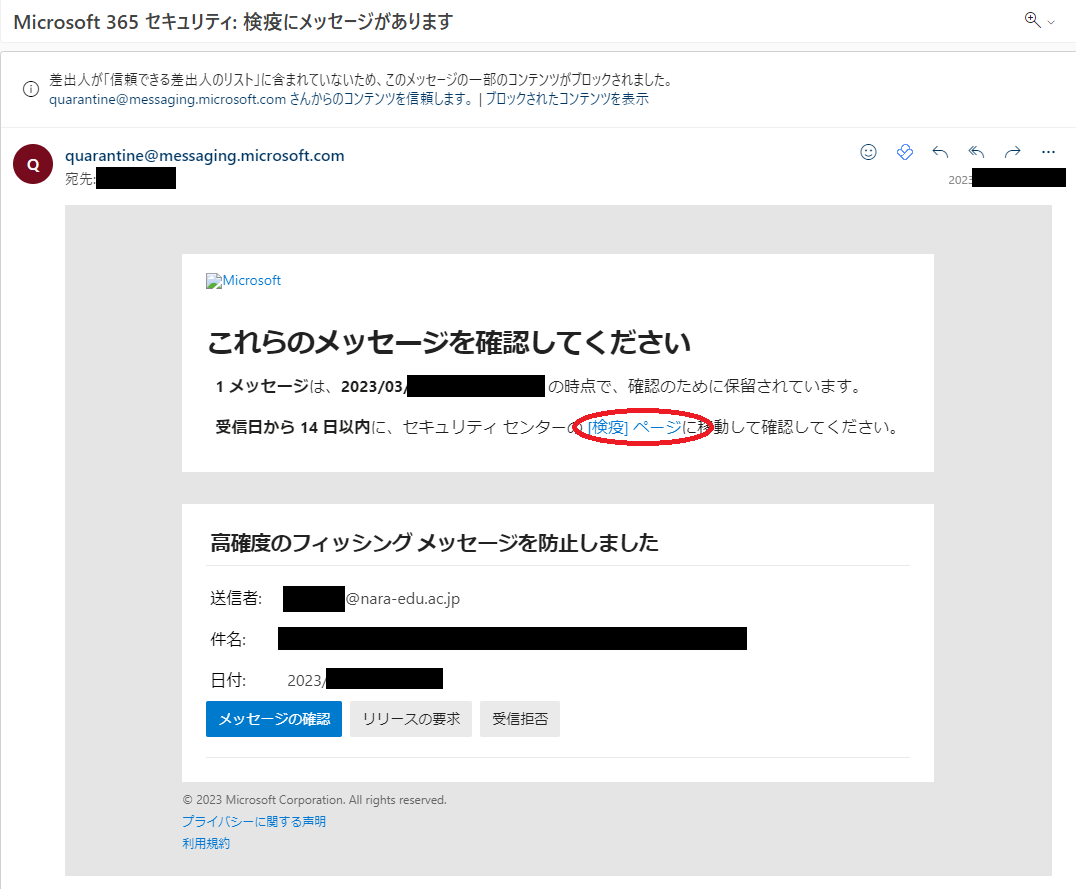This screenshot has width=1076, height=889.
Task: Select the 日付: label
Action: click(228, 680)
